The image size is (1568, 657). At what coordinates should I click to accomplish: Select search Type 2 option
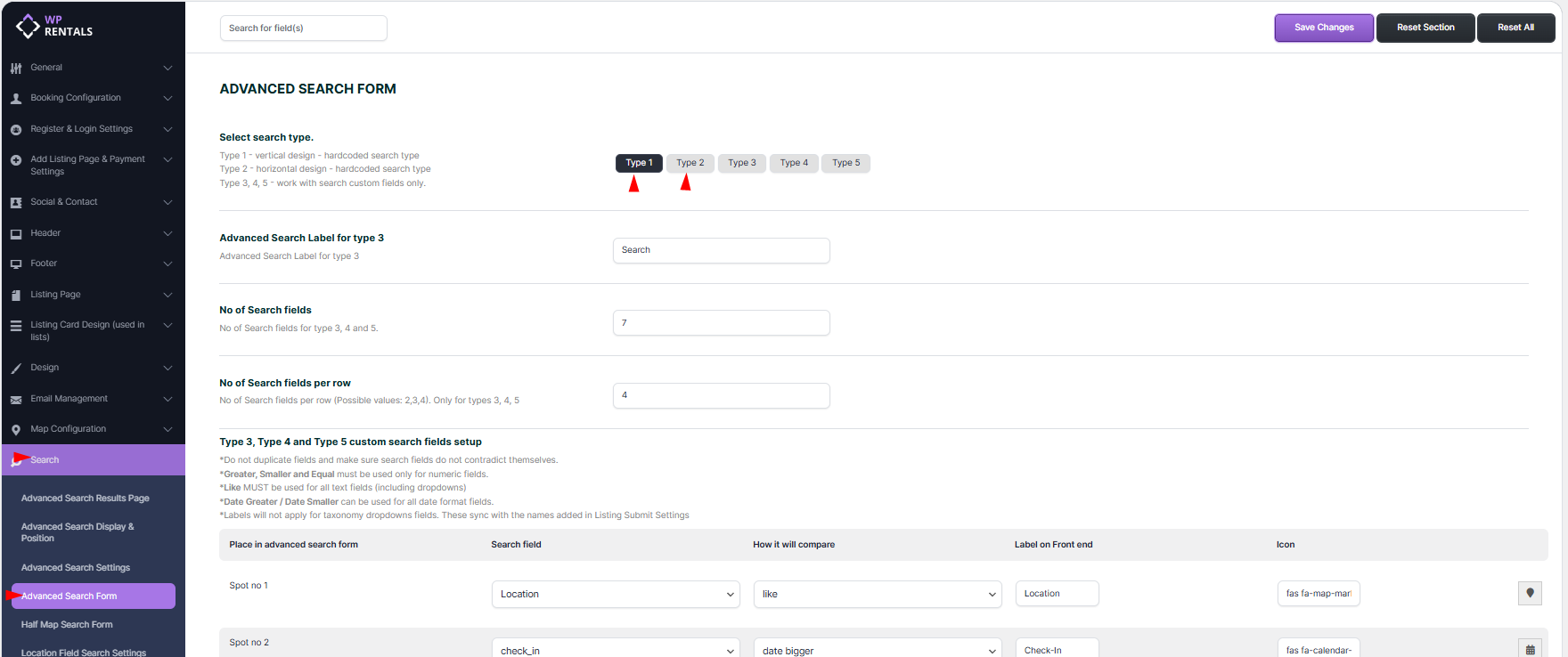pyautogui.click(x=690, y=163)
